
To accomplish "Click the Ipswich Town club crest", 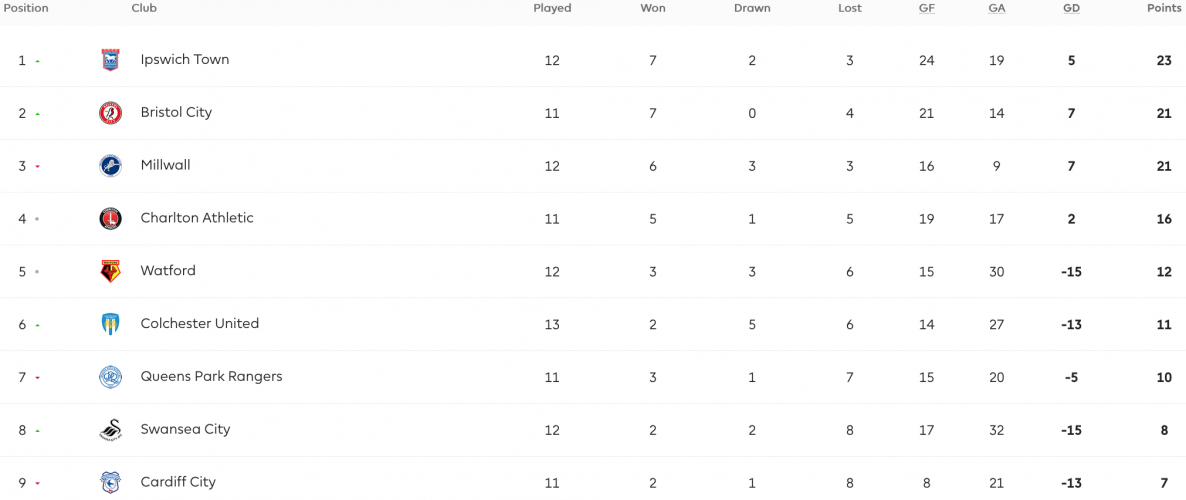I will pyautogui.click(x=110, y=60).
